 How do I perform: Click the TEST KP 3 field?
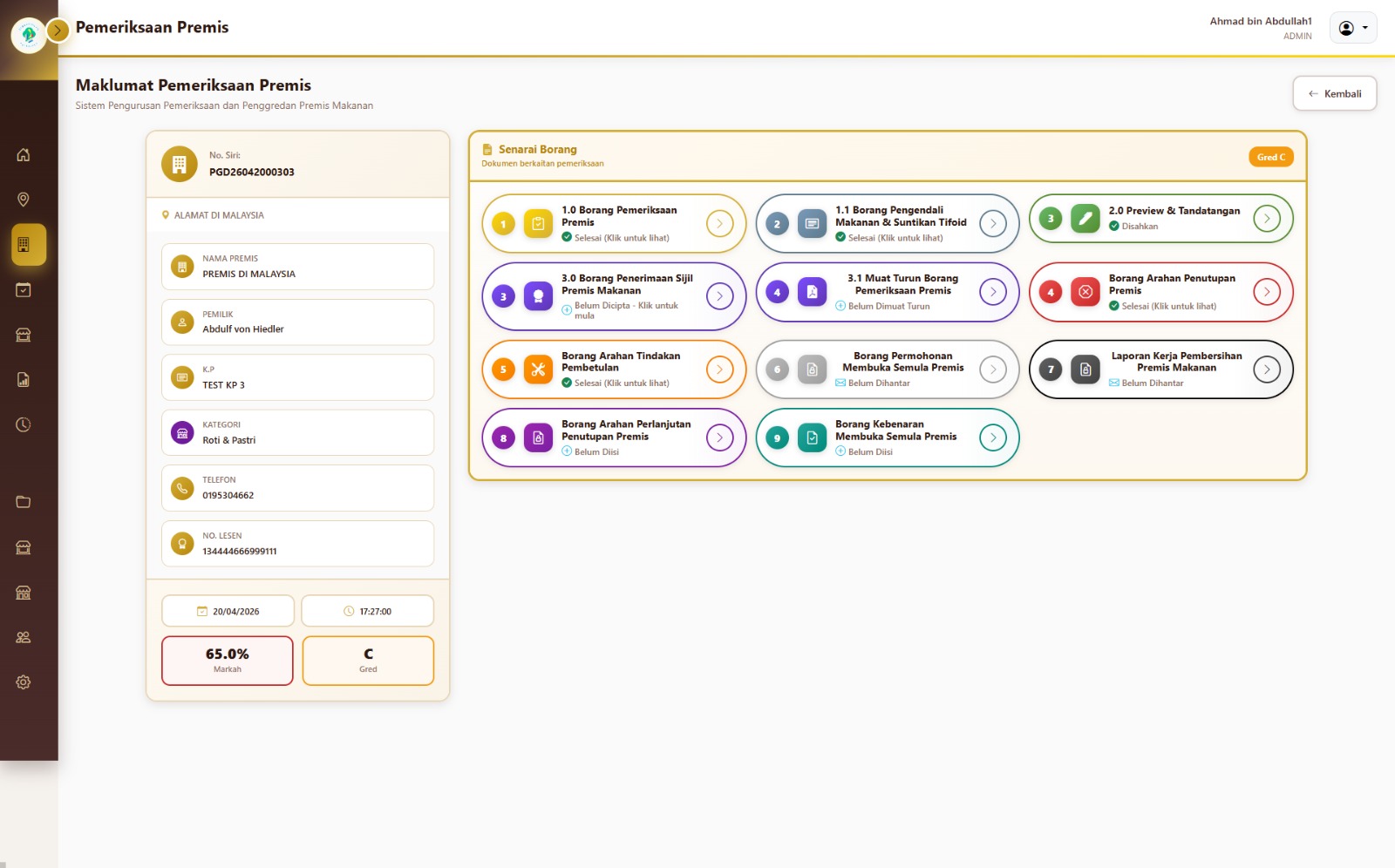[297, 377]
